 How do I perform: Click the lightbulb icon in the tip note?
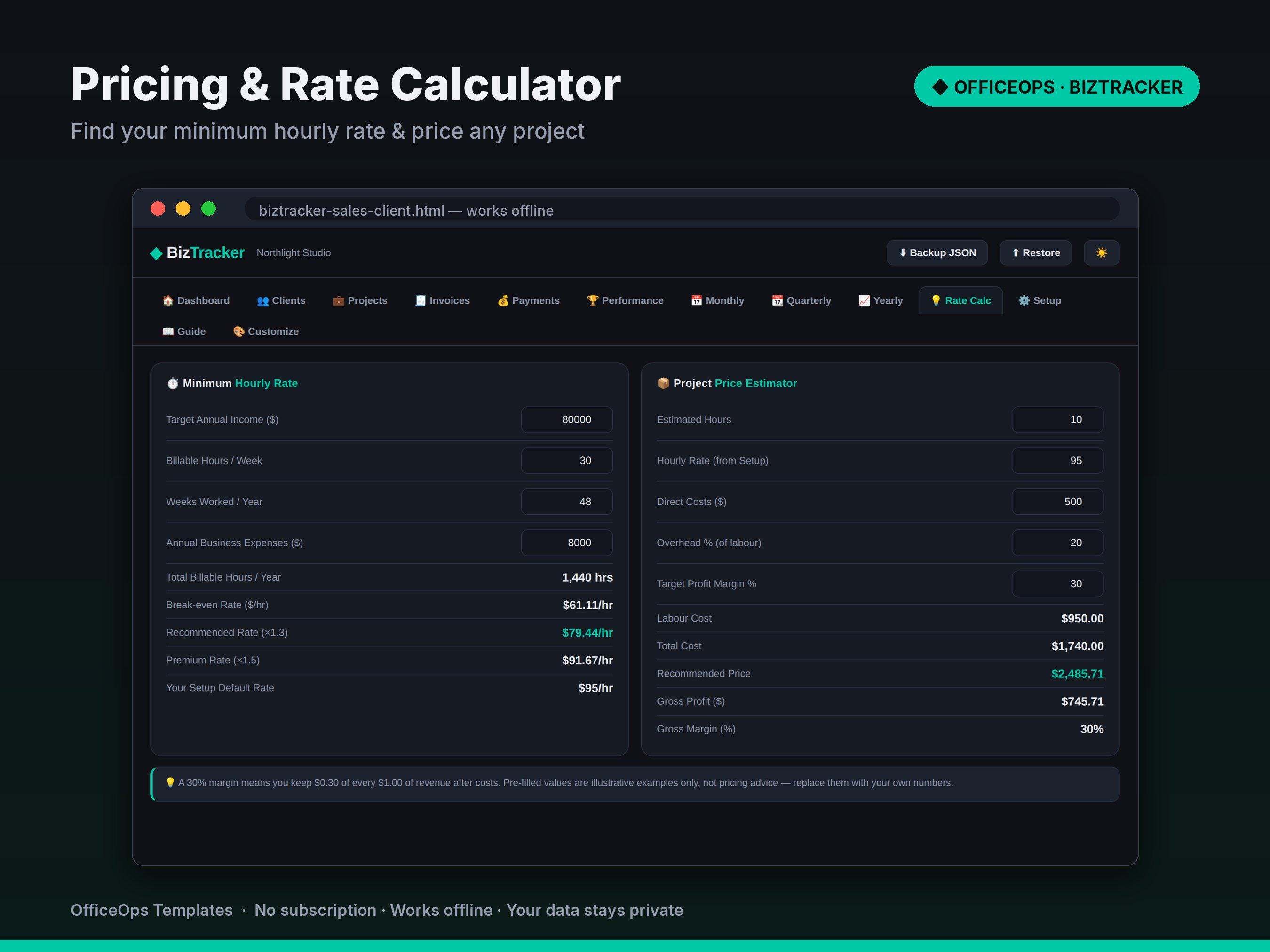[x=170, y=783]
